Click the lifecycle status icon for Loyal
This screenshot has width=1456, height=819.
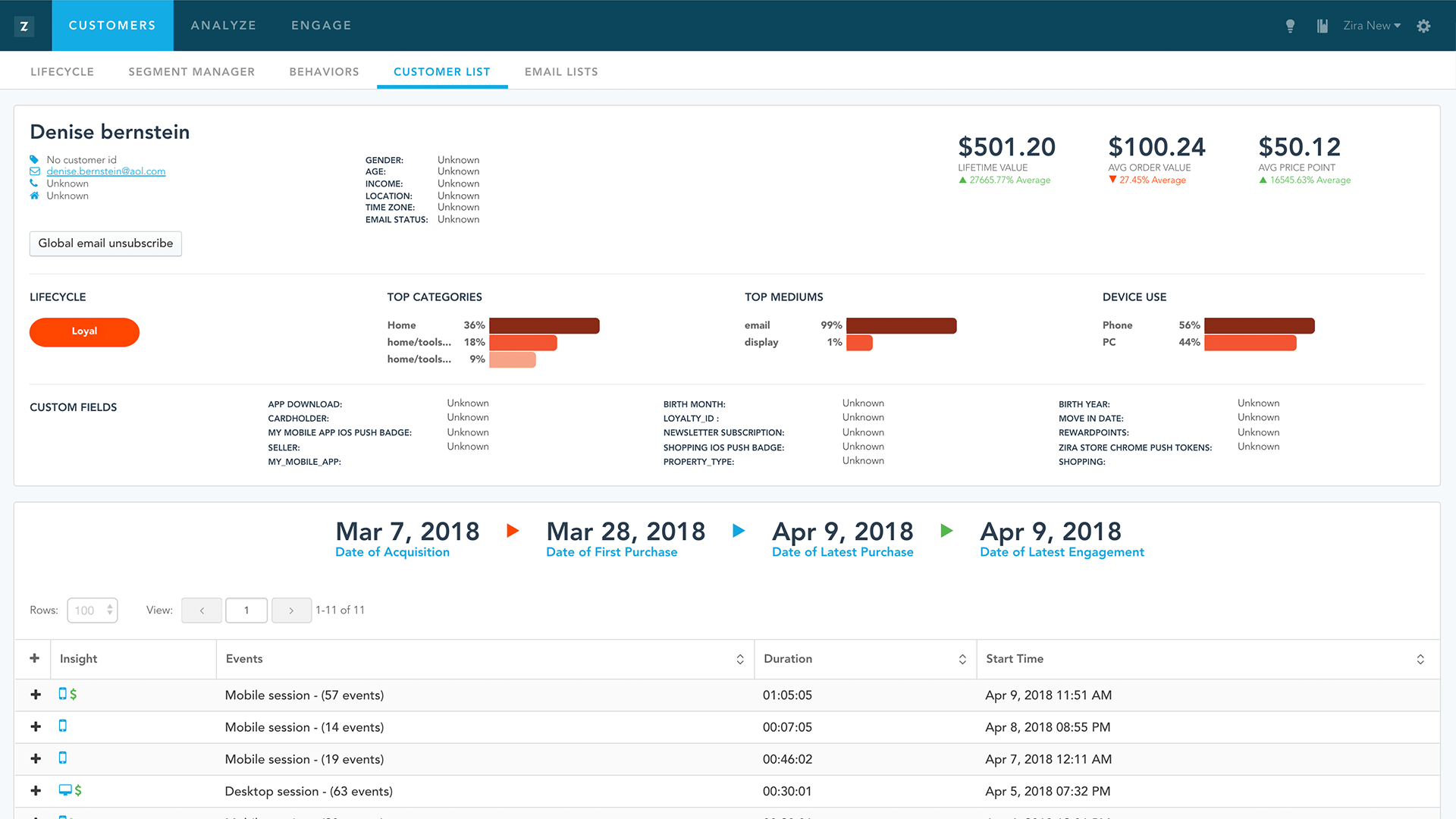coord(84,331)
